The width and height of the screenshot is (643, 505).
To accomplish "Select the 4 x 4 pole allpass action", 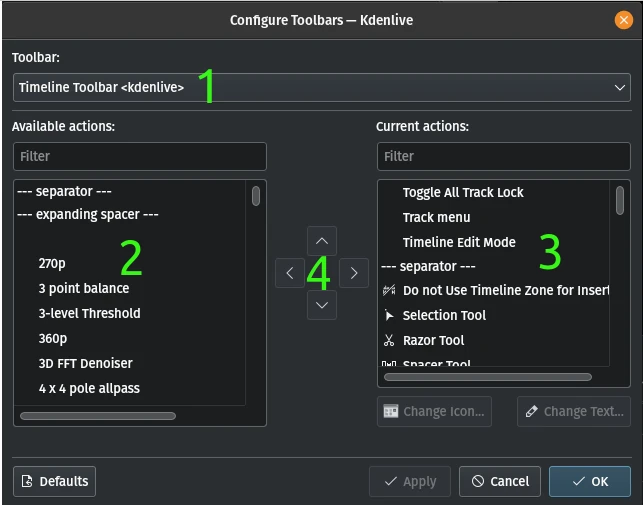I will [89, 388].
